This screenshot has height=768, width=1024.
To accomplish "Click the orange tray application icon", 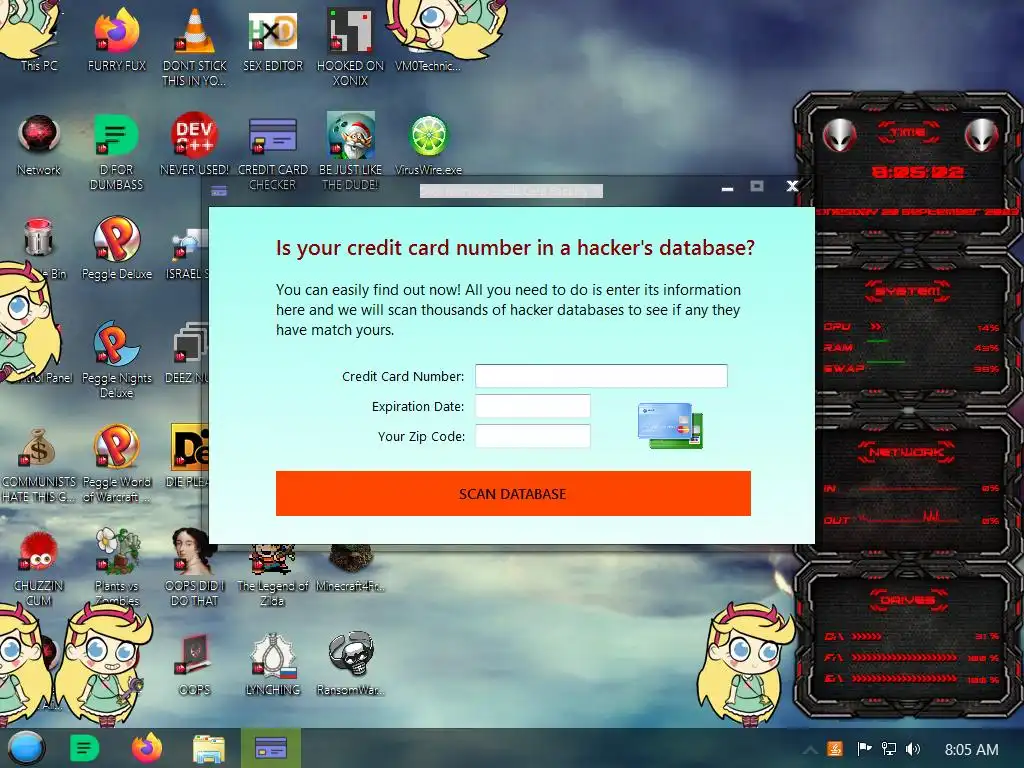I will click(835, 748).
